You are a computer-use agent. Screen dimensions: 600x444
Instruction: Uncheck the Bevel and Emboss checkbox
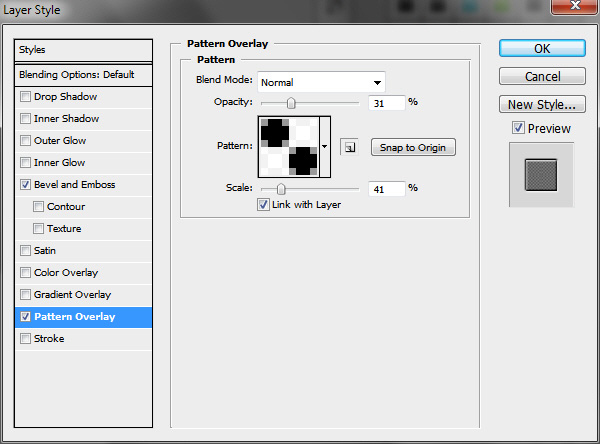[x=25, y=184]
